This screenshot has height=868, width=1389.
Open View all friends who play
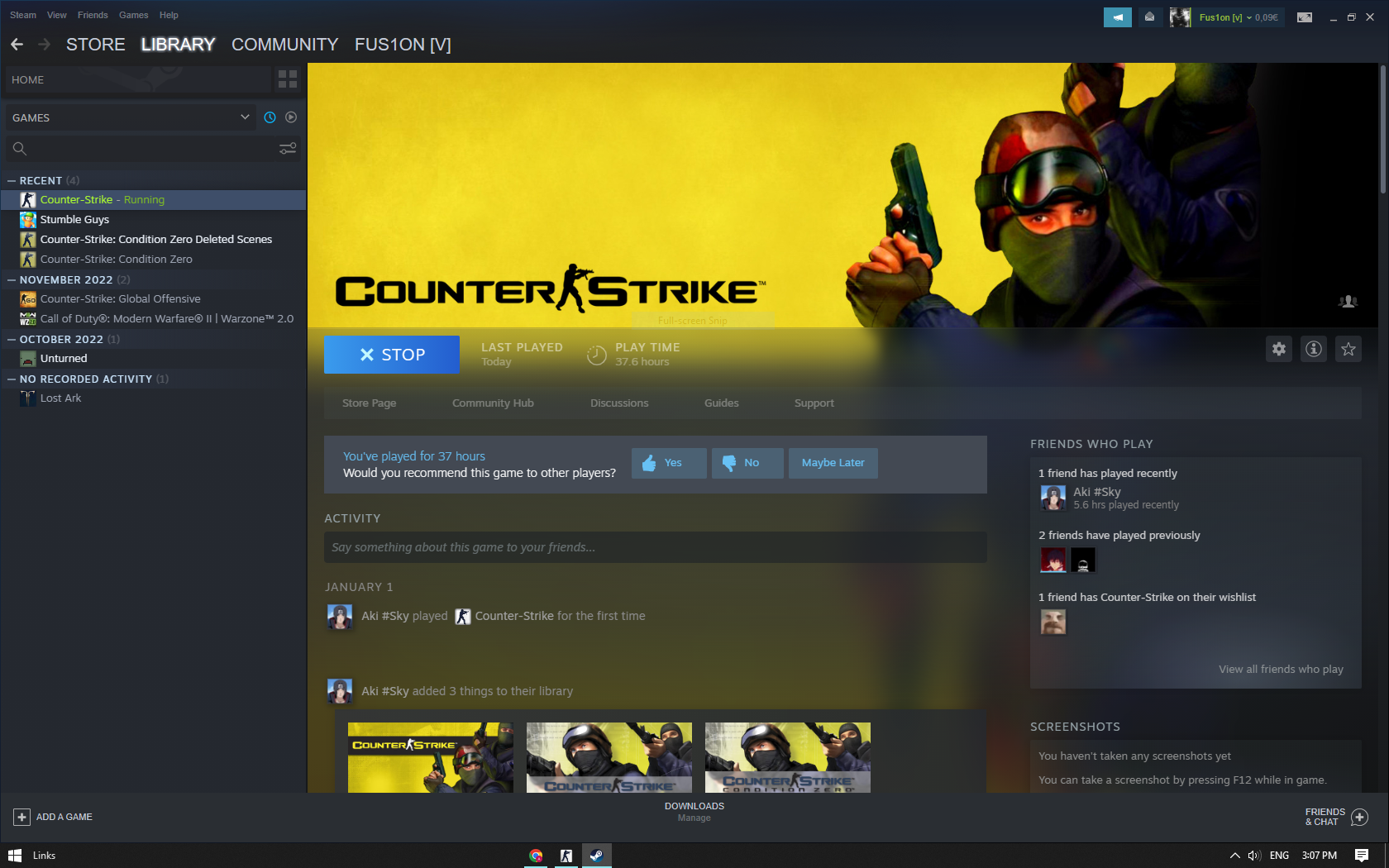tap(1281, 669)
